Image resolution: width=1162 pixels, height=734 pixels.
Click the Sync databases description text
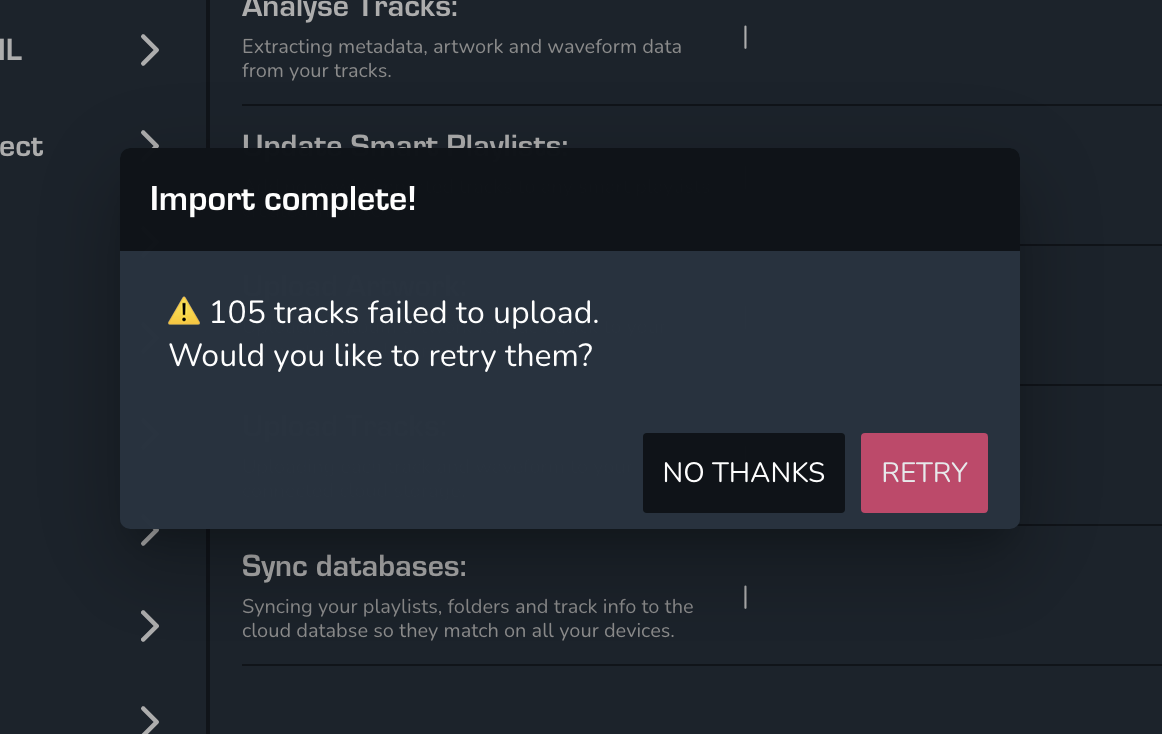click(x=467, y=618)
